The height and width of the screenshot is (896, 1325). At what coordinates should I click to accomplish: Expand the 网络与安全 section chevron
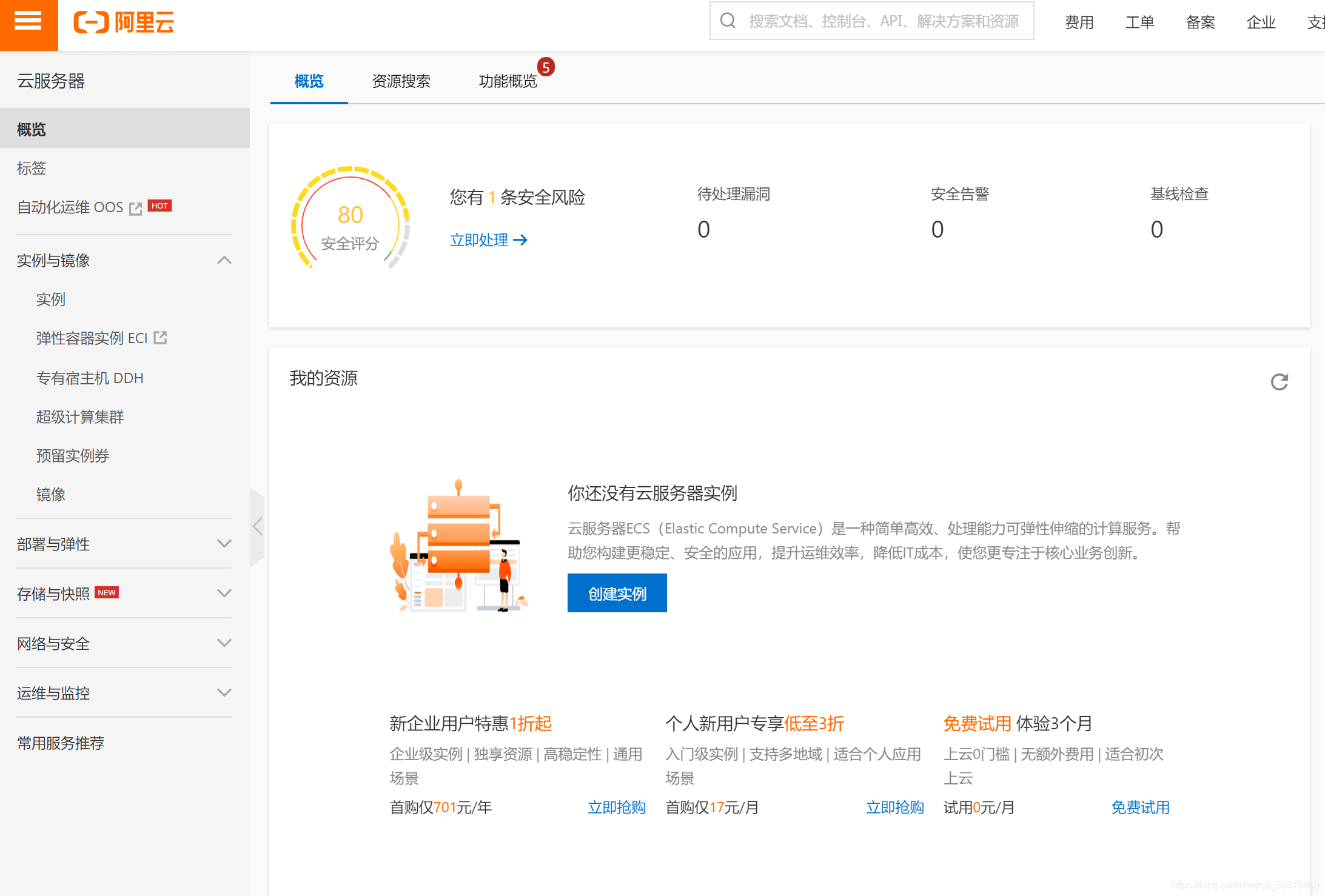224,643
